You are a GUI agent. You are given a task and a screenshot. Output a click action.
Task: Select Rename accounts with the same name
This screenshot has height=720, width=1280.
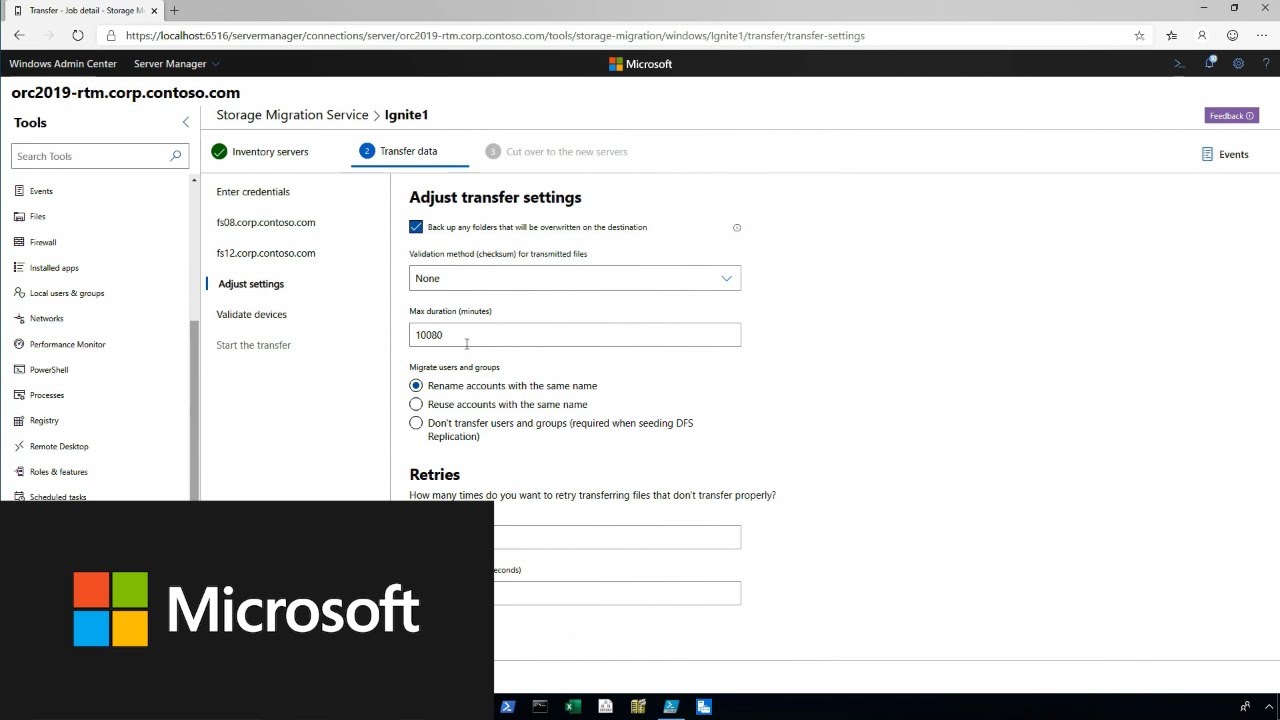click(x=416, y=385)
